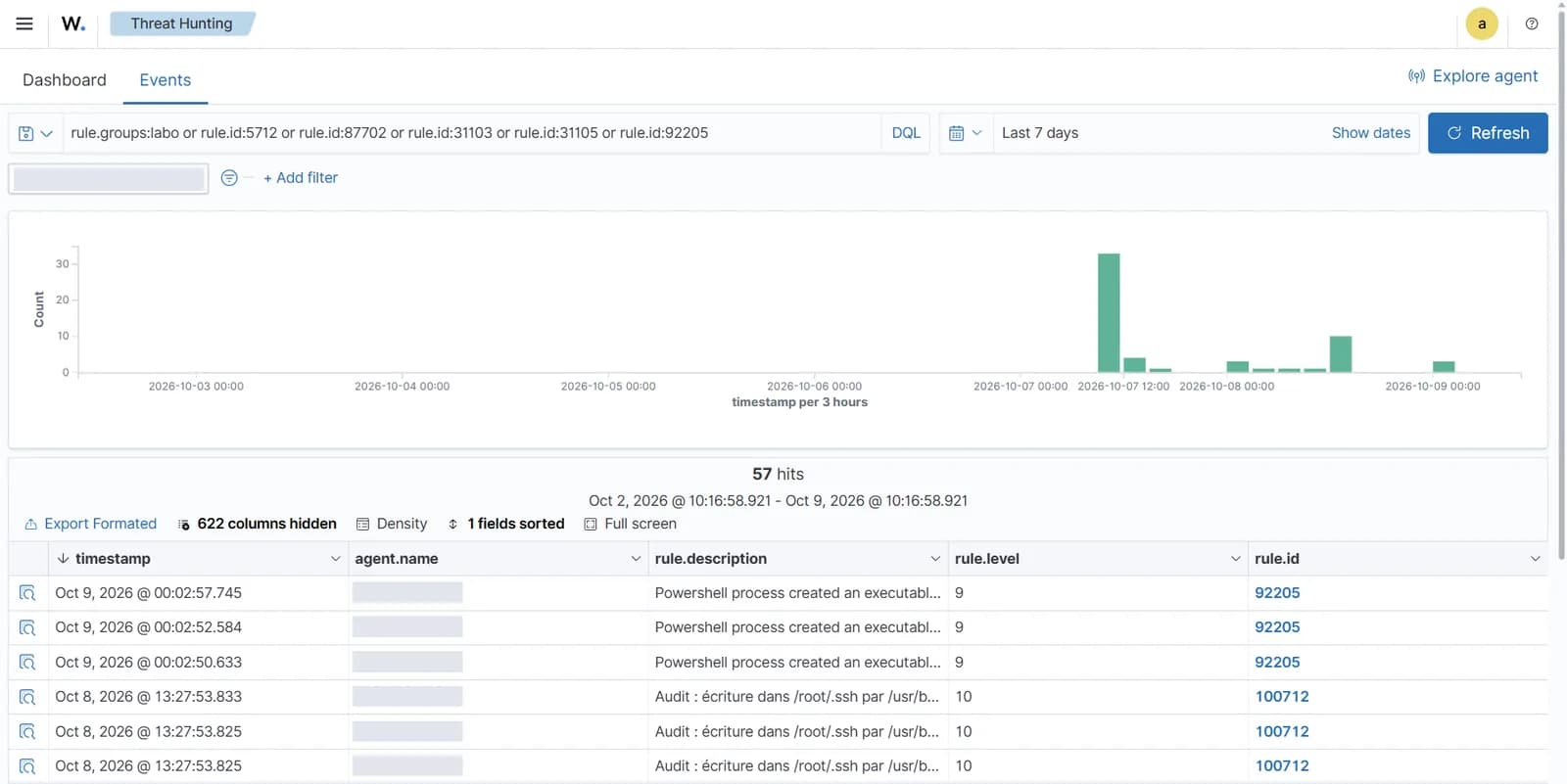Open rule 100712 link in the 13:27:53.833 row
Viewport: 1567px width, 784px height.
pyautogui.click(x=1282, y=697)
